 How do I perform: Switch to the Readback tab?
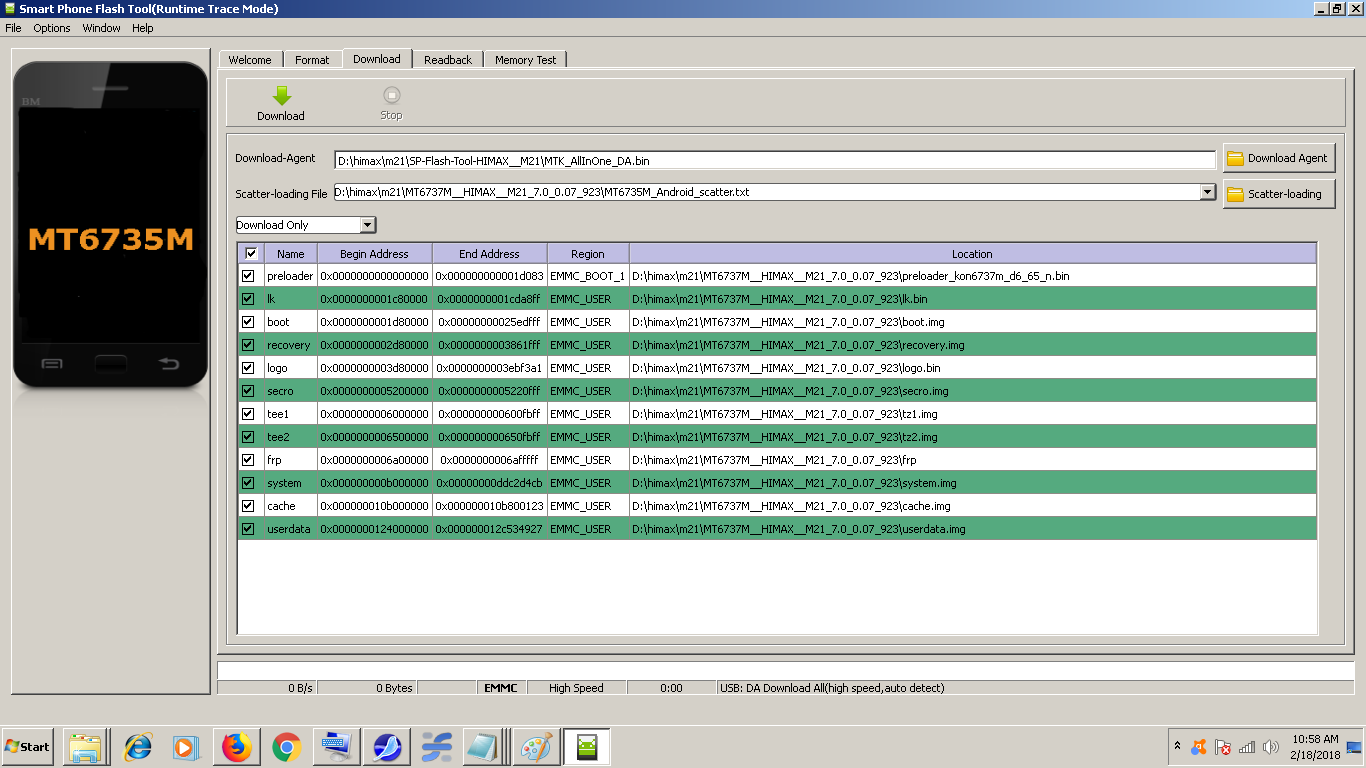(x=448, y=60)
